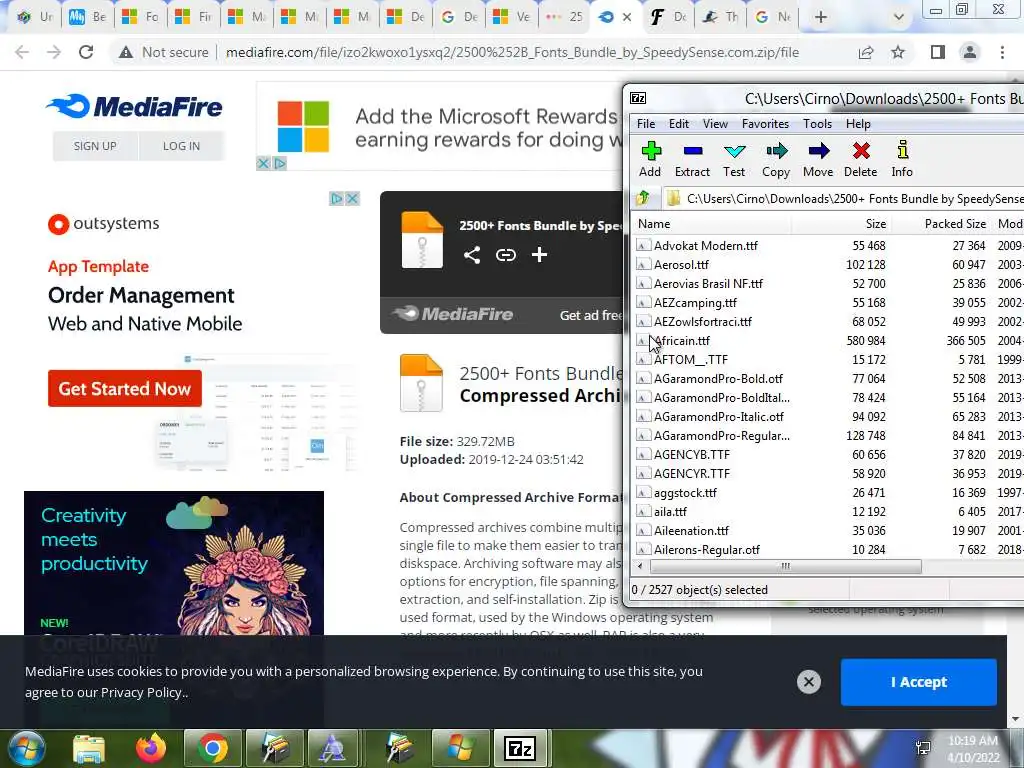This screenshot has width=1024, height=768.
Task: Click the SIGN UP button on MediaFire
Action: 95,146
